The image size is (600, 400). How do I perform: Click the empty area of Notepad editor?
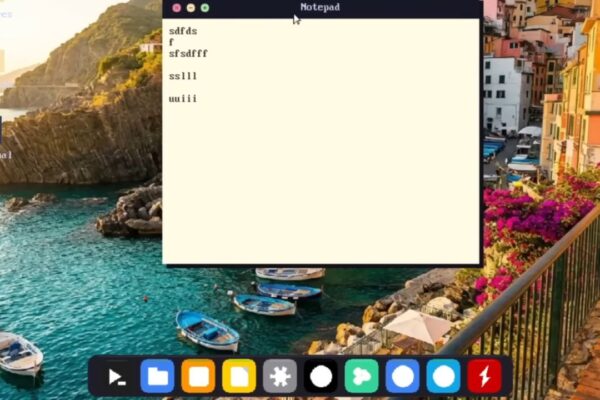click(x=320, y=190)
